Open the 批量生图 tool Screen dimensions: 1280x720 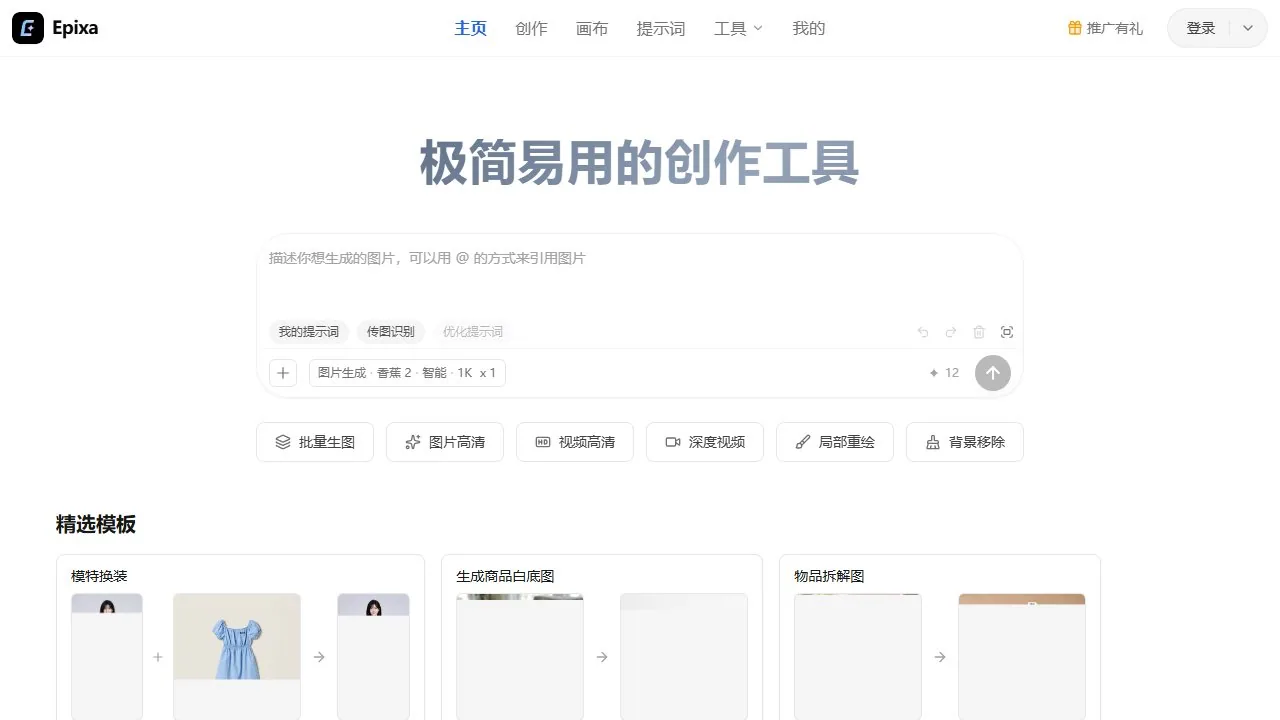coord(315,442)
